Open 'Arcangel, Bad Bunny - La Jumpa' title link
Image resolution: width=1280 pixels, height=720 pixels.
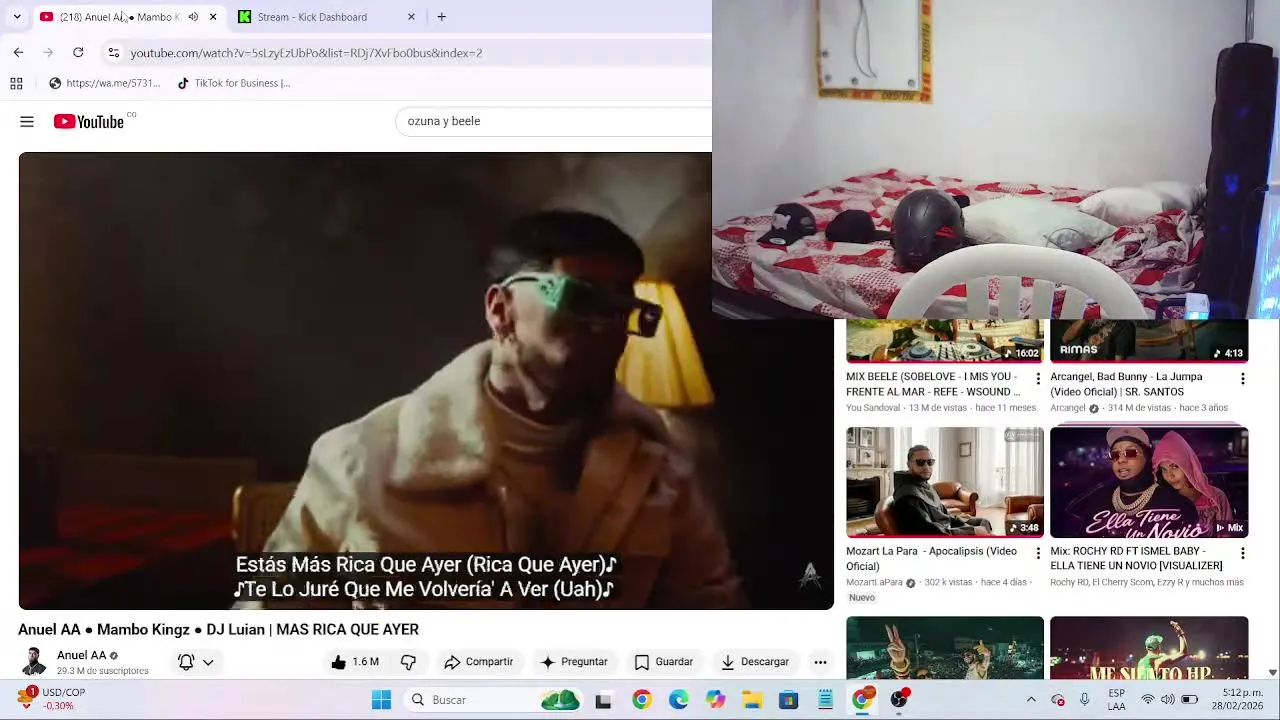[x=1126, y=384]
